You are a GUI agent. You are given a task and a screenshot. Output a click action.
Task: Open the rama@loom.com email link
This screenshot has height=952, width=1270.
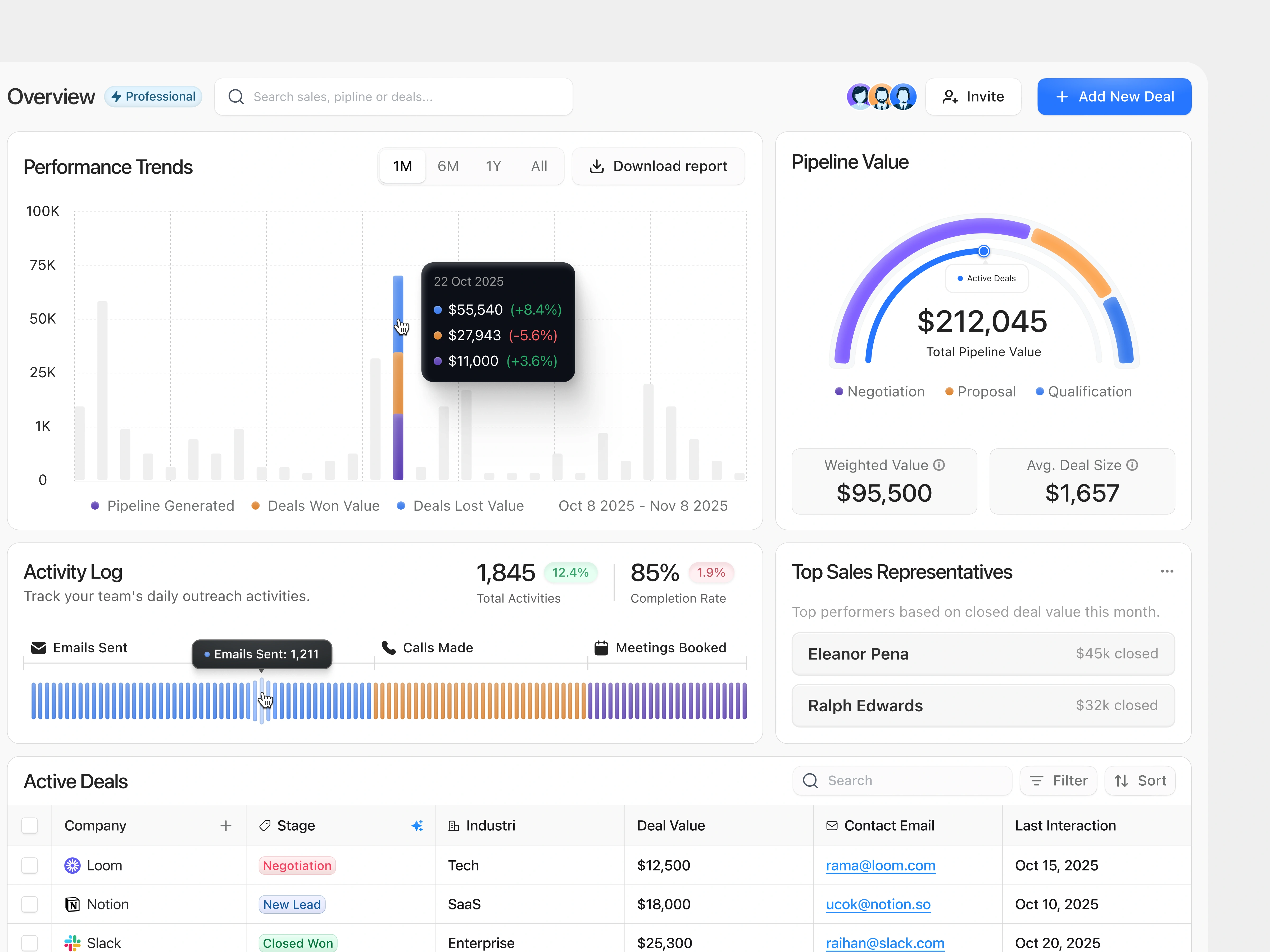(880, 865)
